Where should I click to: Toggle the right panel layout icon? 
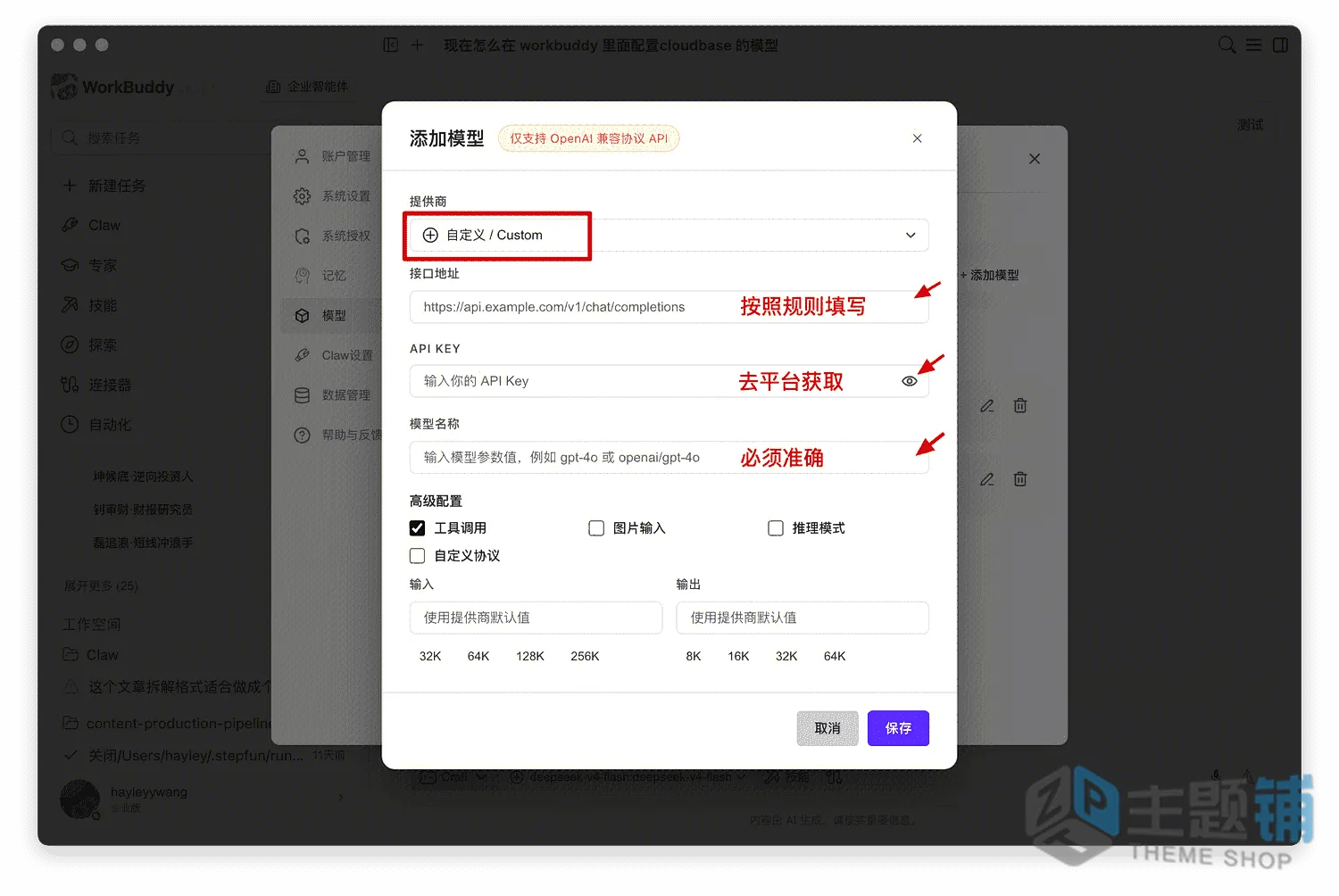1281,45
